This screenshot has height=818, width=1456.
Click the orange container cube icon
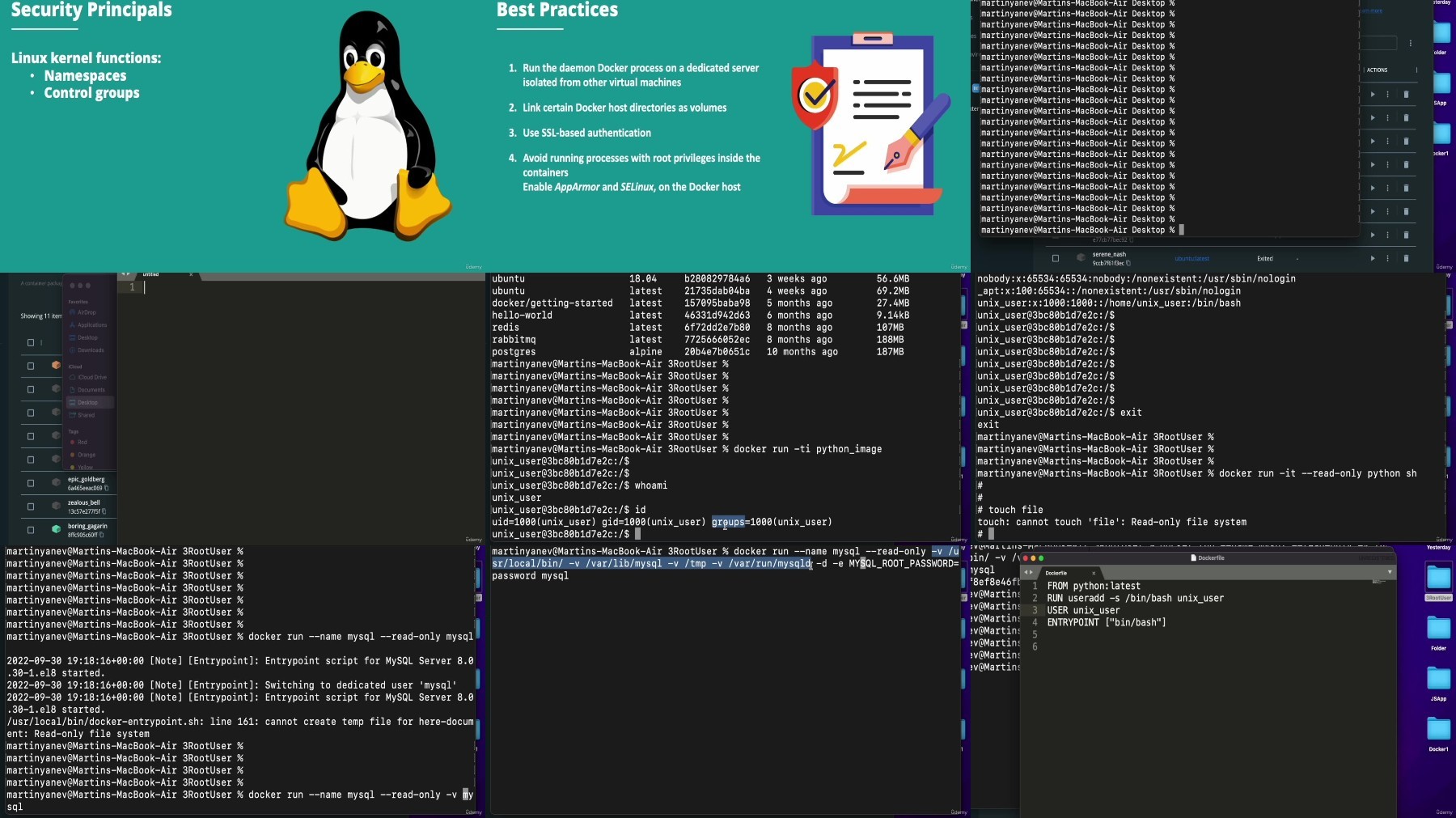pyautogui.click(x=56, y=365)
